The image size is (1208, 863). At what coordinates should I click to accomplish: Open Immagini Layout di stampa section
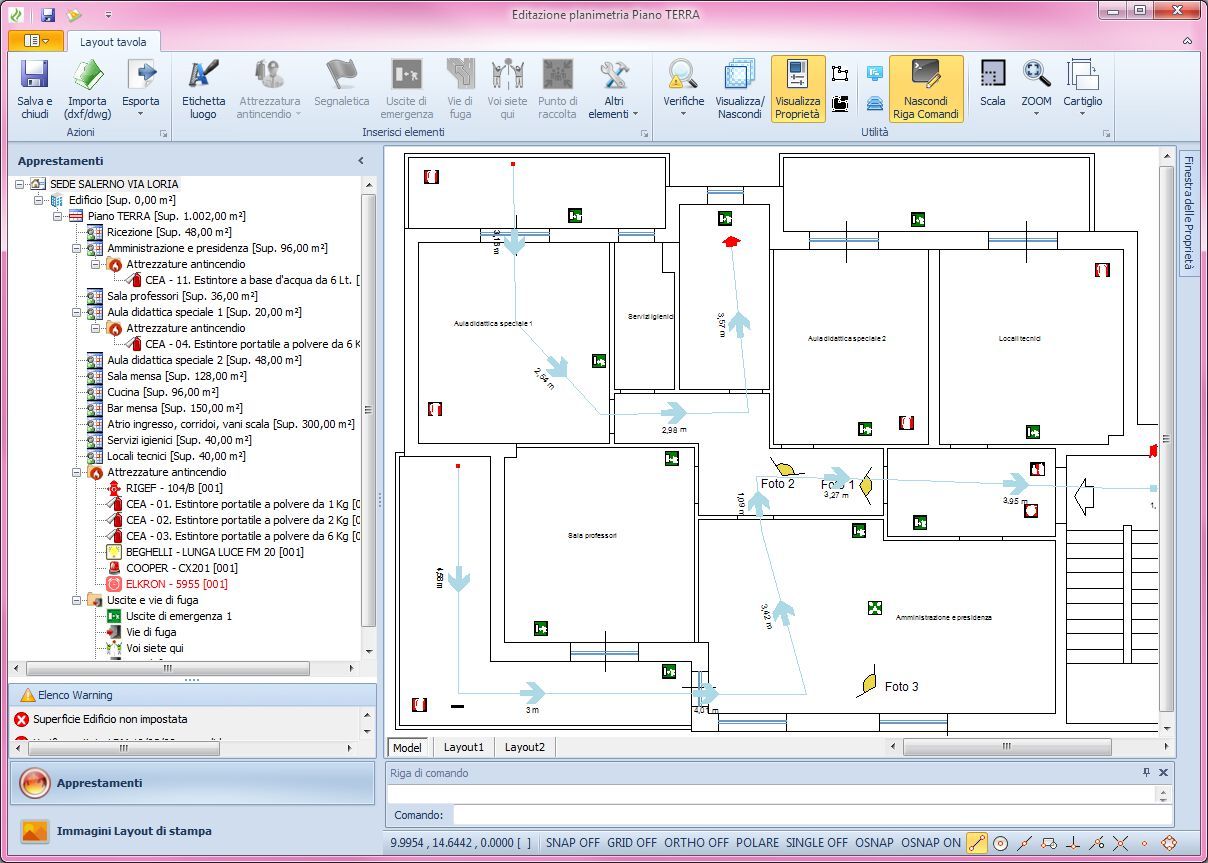click(134, 831)
